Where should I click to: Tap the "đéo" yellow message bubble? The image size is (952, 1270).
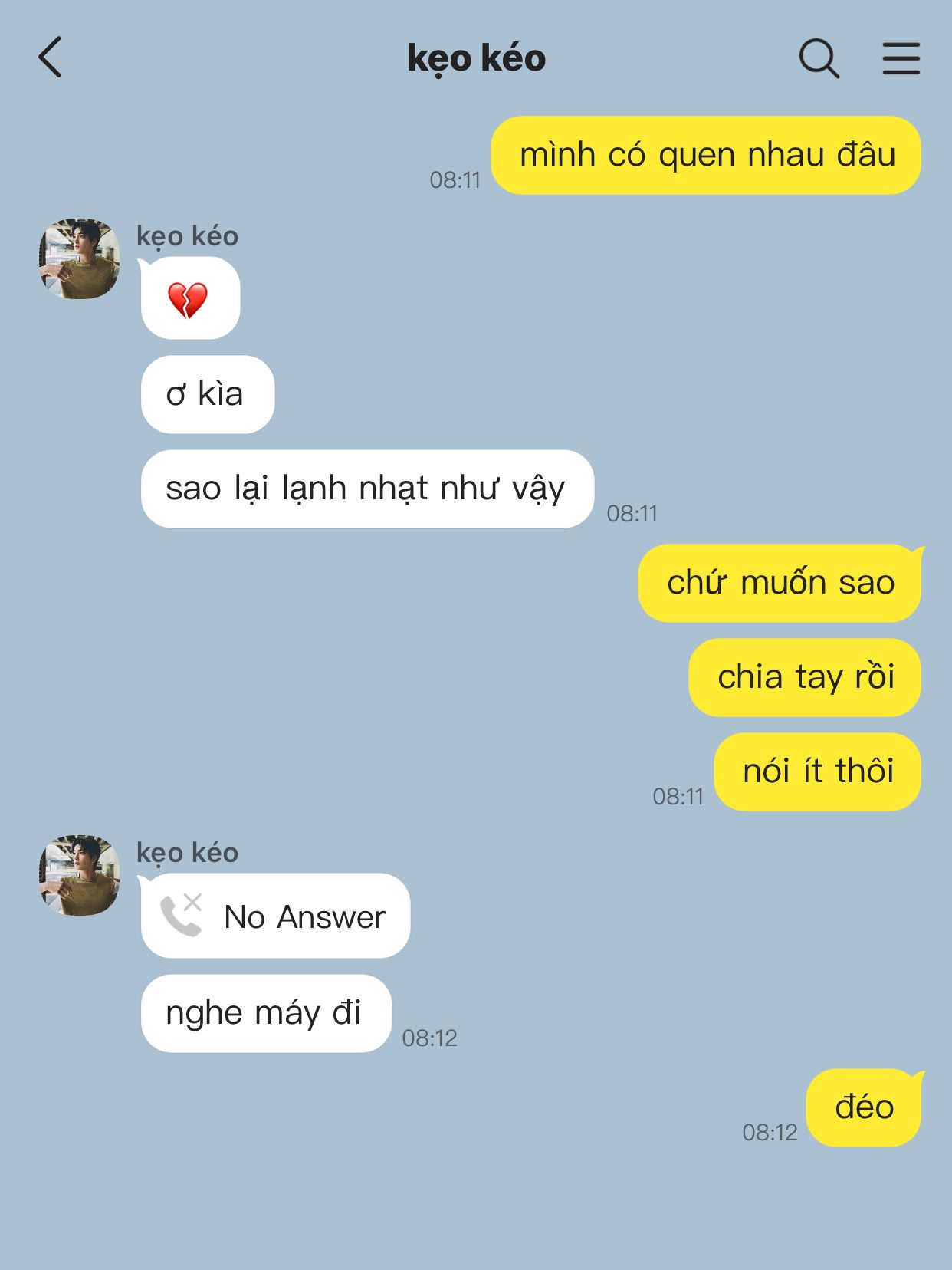click(x=864, y=1107)
